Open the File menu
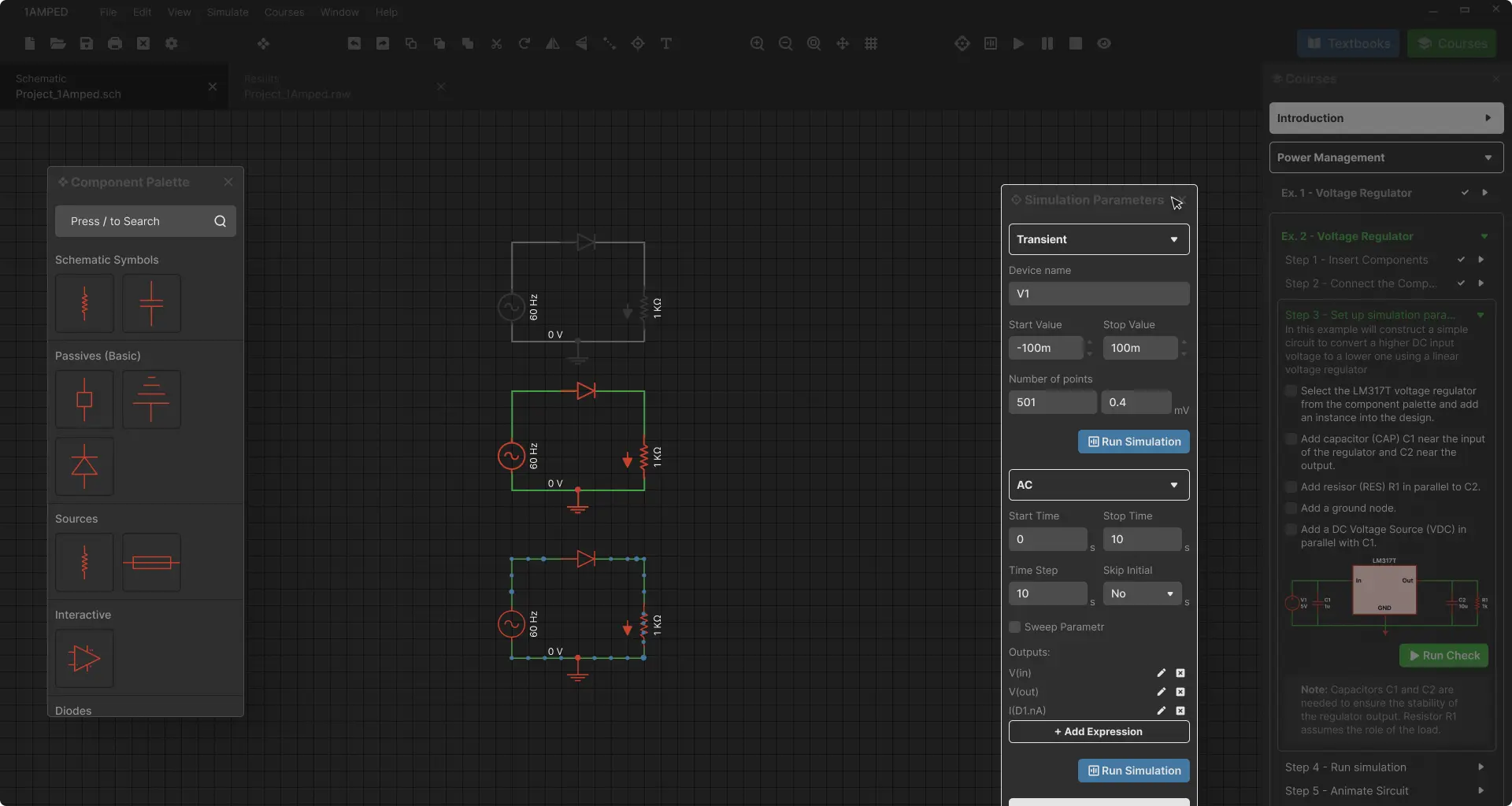Screen dimensions: 1512x806 (x=109, y=12)
